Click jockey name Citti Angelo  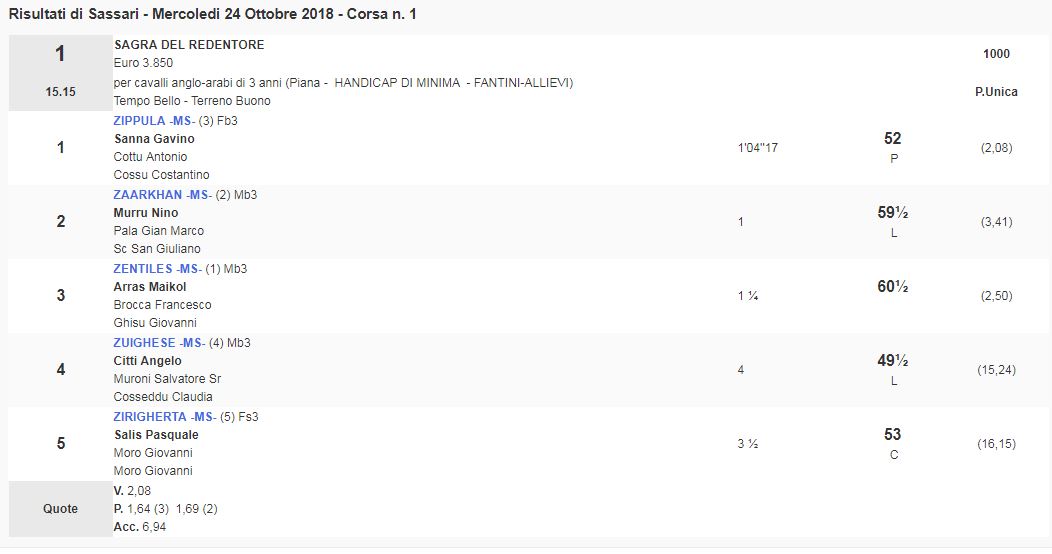pos(148,361)
